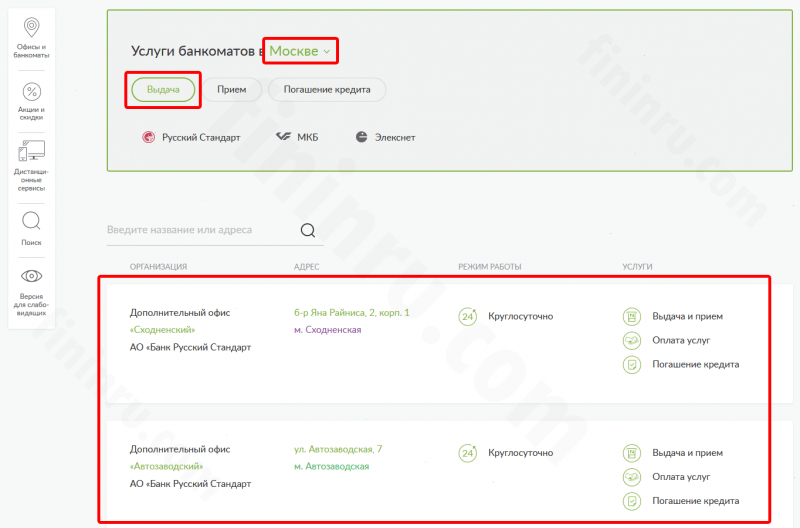This screenshot has width=800, height=528.
Task: Open the Offices and ATMs sidebar icon
Action: click(x=31, y=27)
